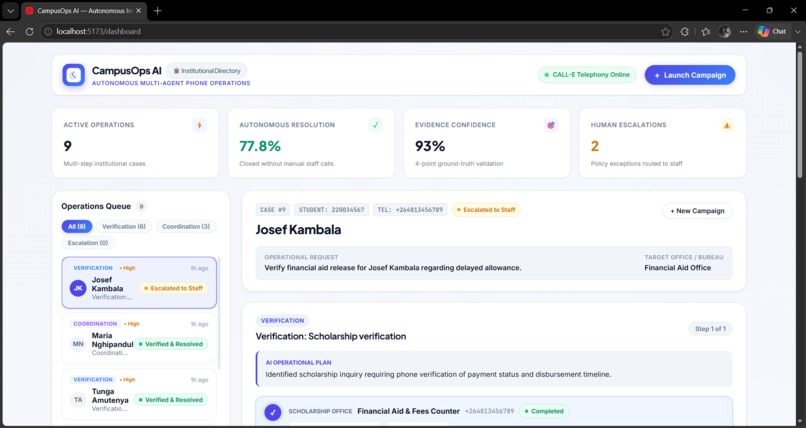Filter queue by Coordination (3)
The width and height of the screenshot is (806, 428).
(x=186, y=227)
